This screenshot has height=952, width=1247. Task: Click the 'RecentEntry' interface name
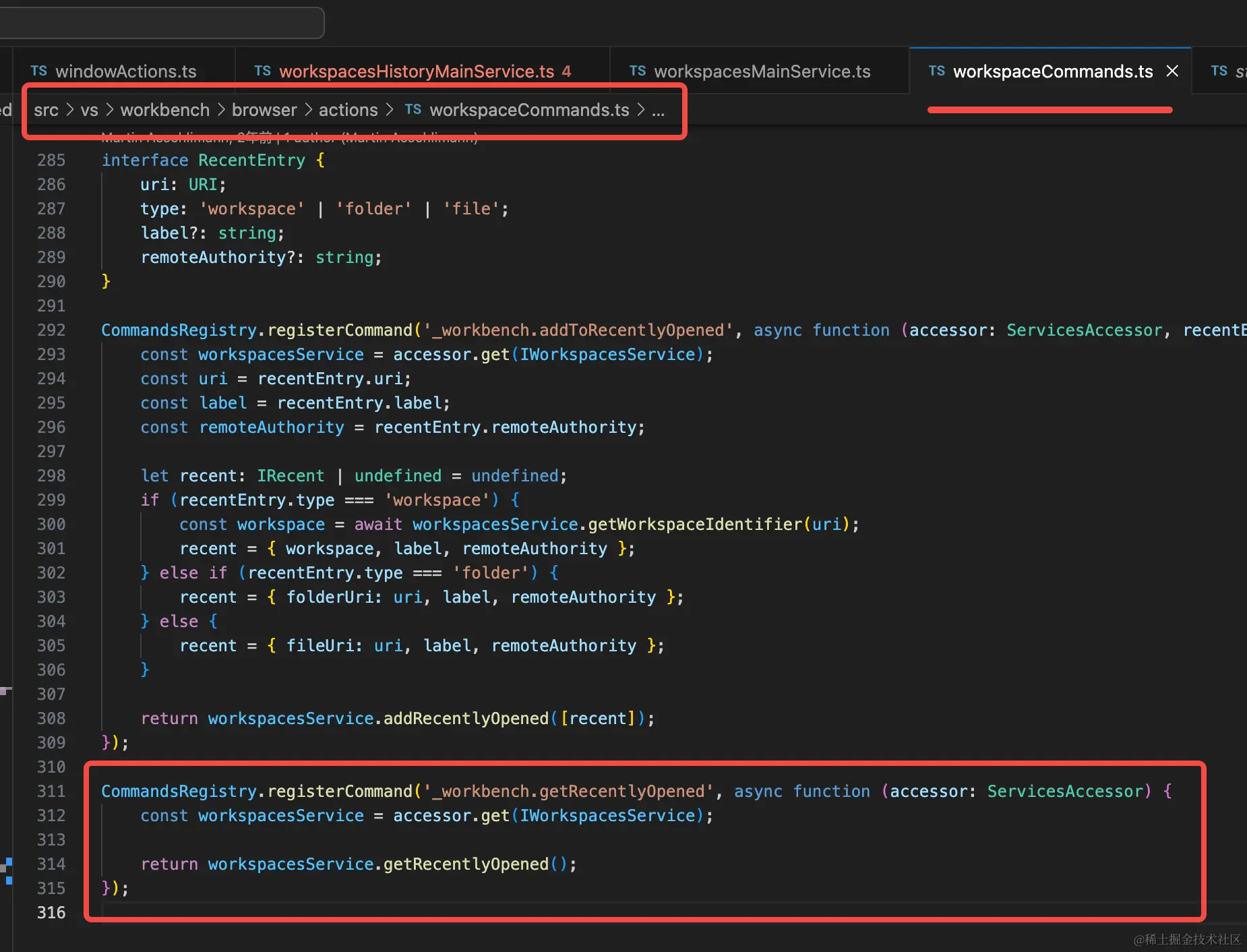pos(251,160)
